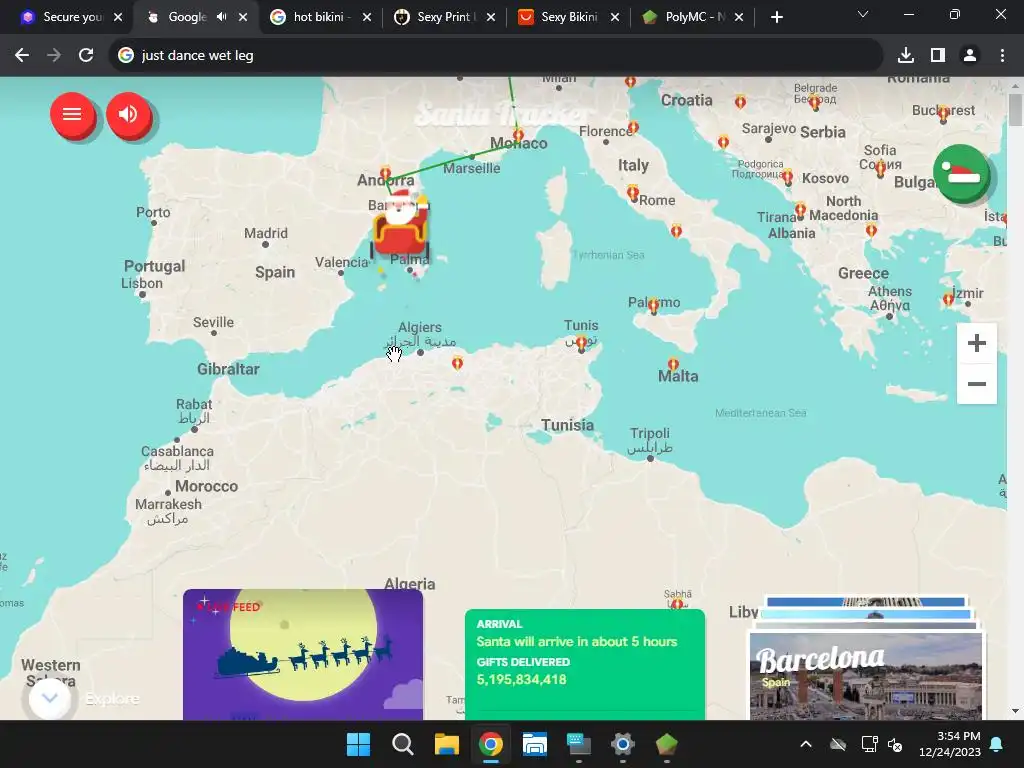
Task: Open the red hamburger menu button
Action: click(x=72, y=114)
